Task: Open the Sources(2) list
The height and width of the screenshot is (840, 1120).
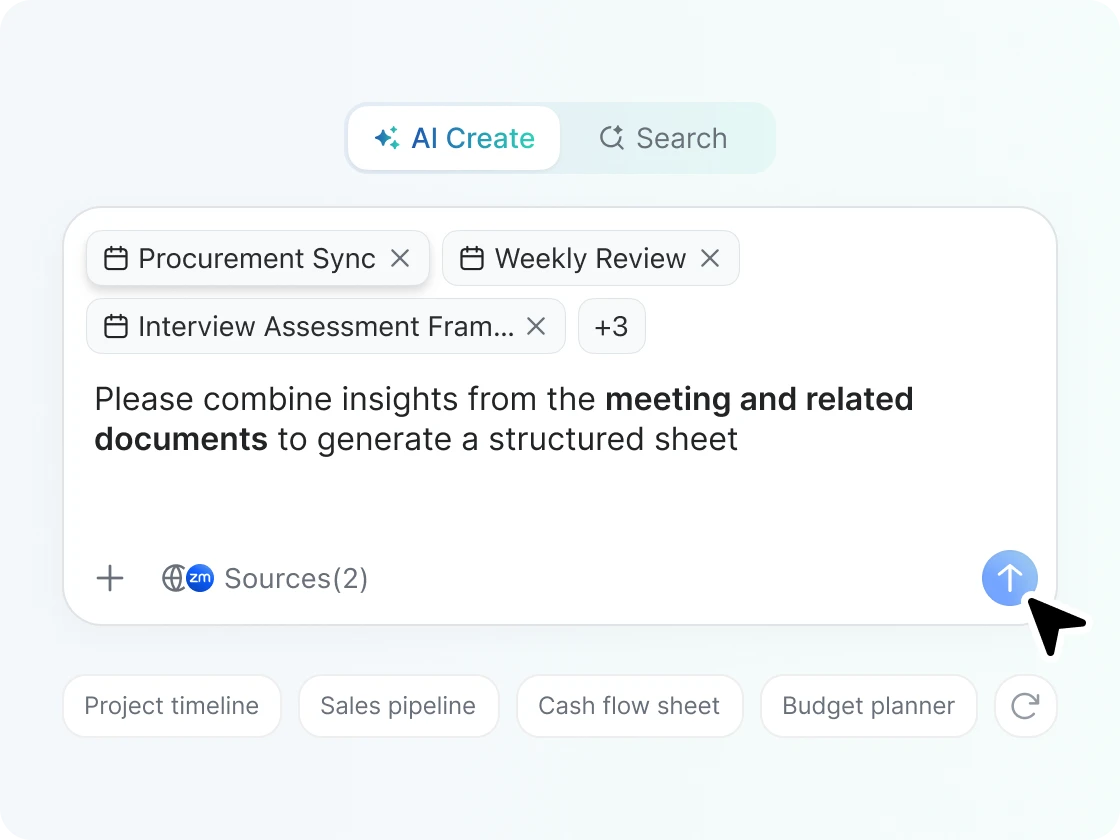Action: click(x=296, y=578)
